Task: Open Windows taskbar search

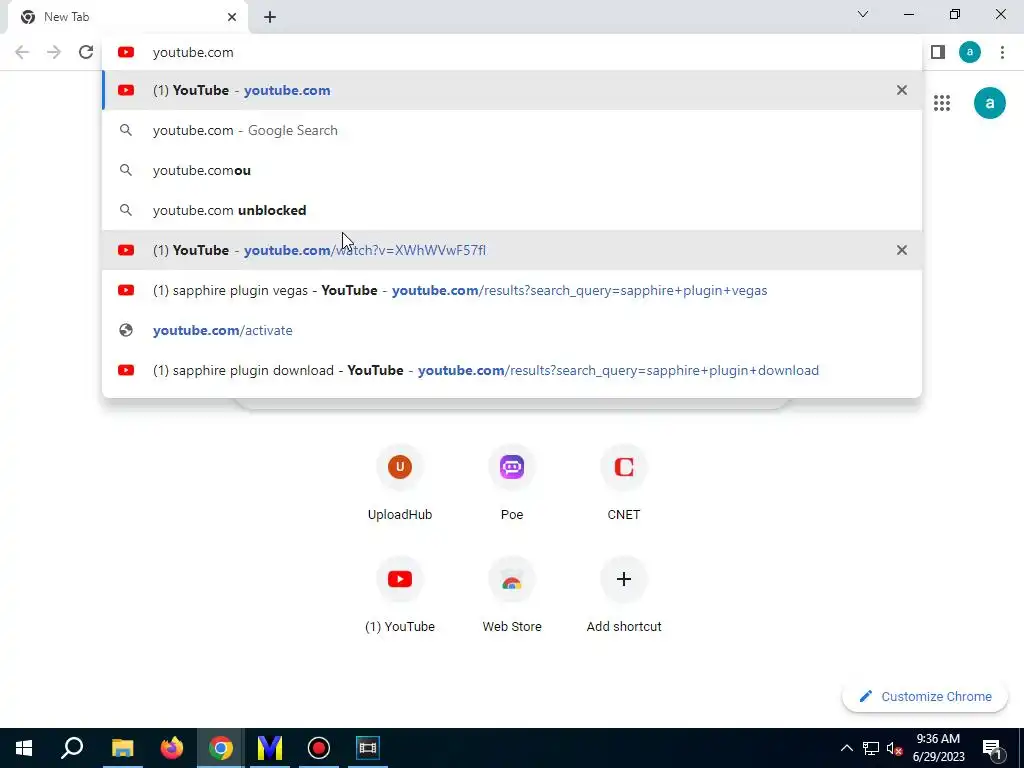Action: pyautogui.click(x=72, y=748)
